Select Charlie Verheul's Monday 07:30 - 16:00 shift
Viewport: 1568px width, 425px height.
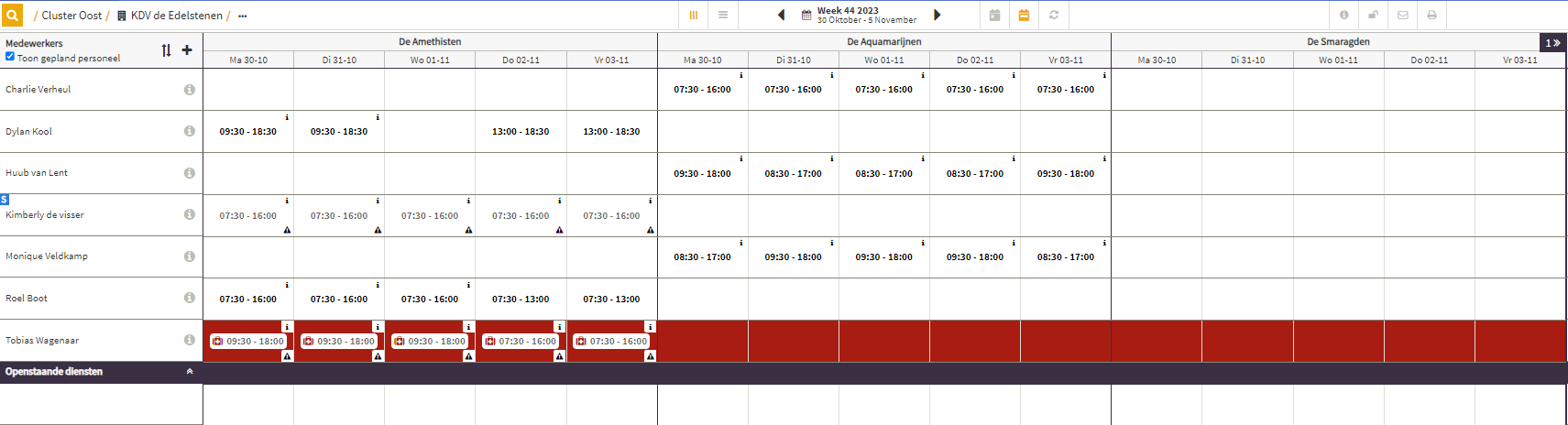(702, 90)
